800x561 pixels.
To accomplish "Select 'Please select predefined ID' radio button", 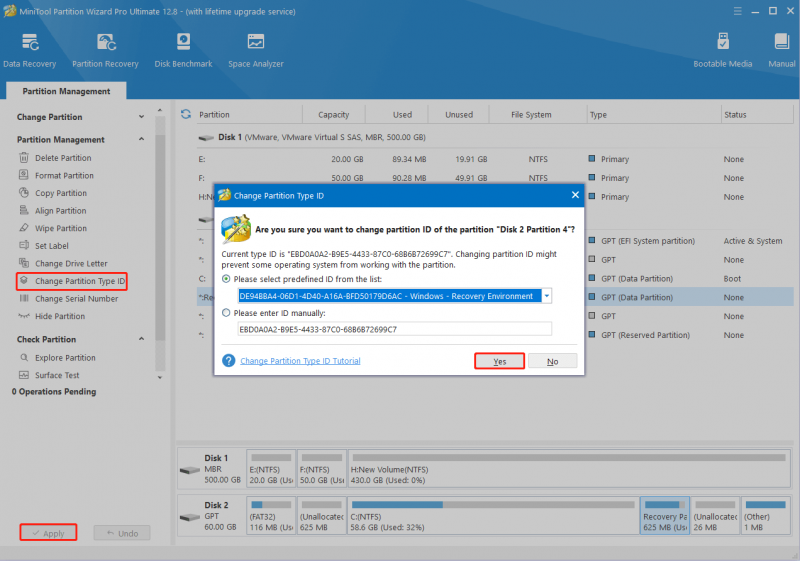I will point(226,279).
